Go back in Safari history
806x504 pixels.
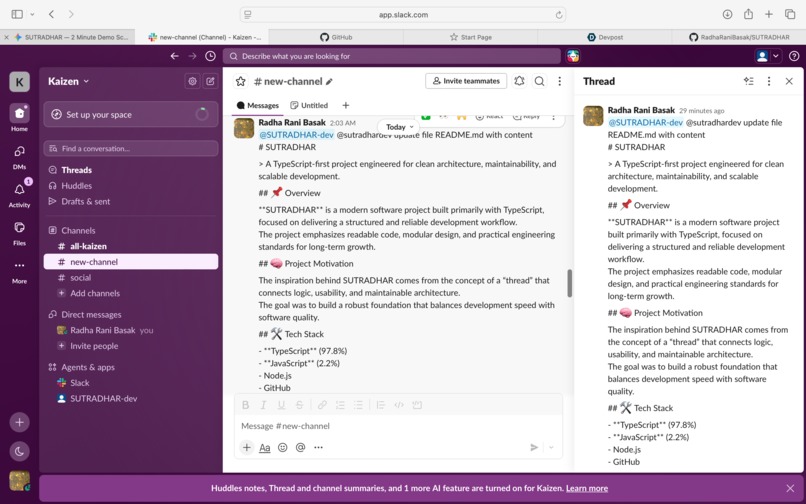click(51, 14)
